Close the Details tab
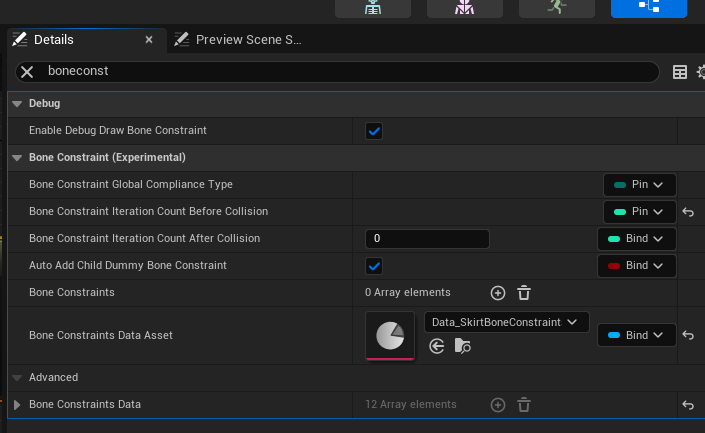This screenshot has height=433, width=705. click(149, 40)
